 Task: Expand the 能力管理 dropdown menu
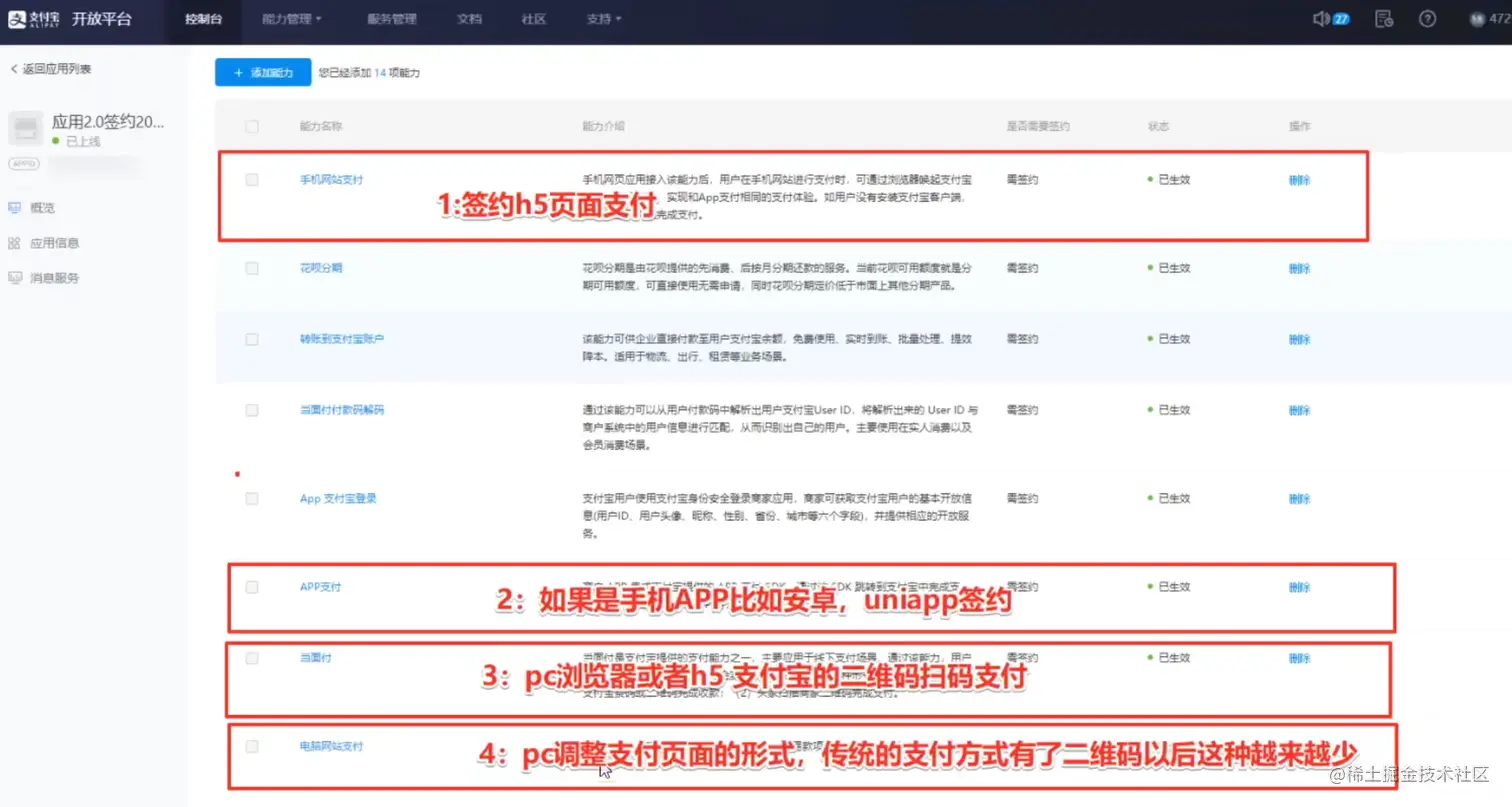click(x=292, y=19)
